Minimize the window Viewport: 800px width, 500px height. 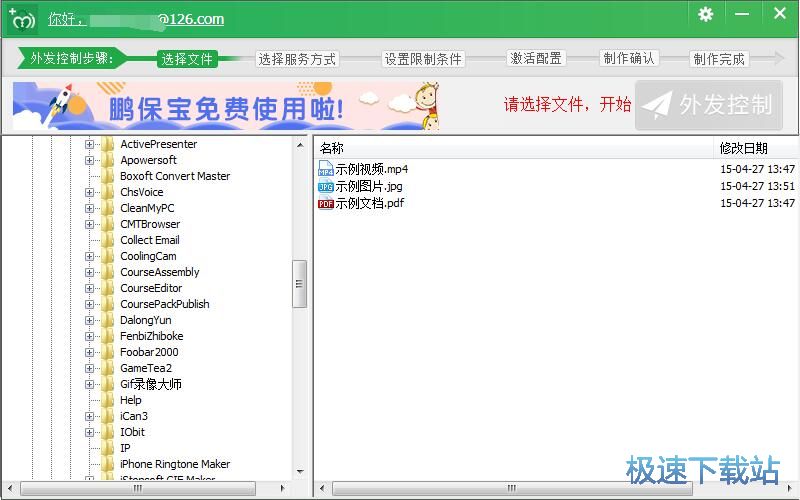tap(742, 14)
